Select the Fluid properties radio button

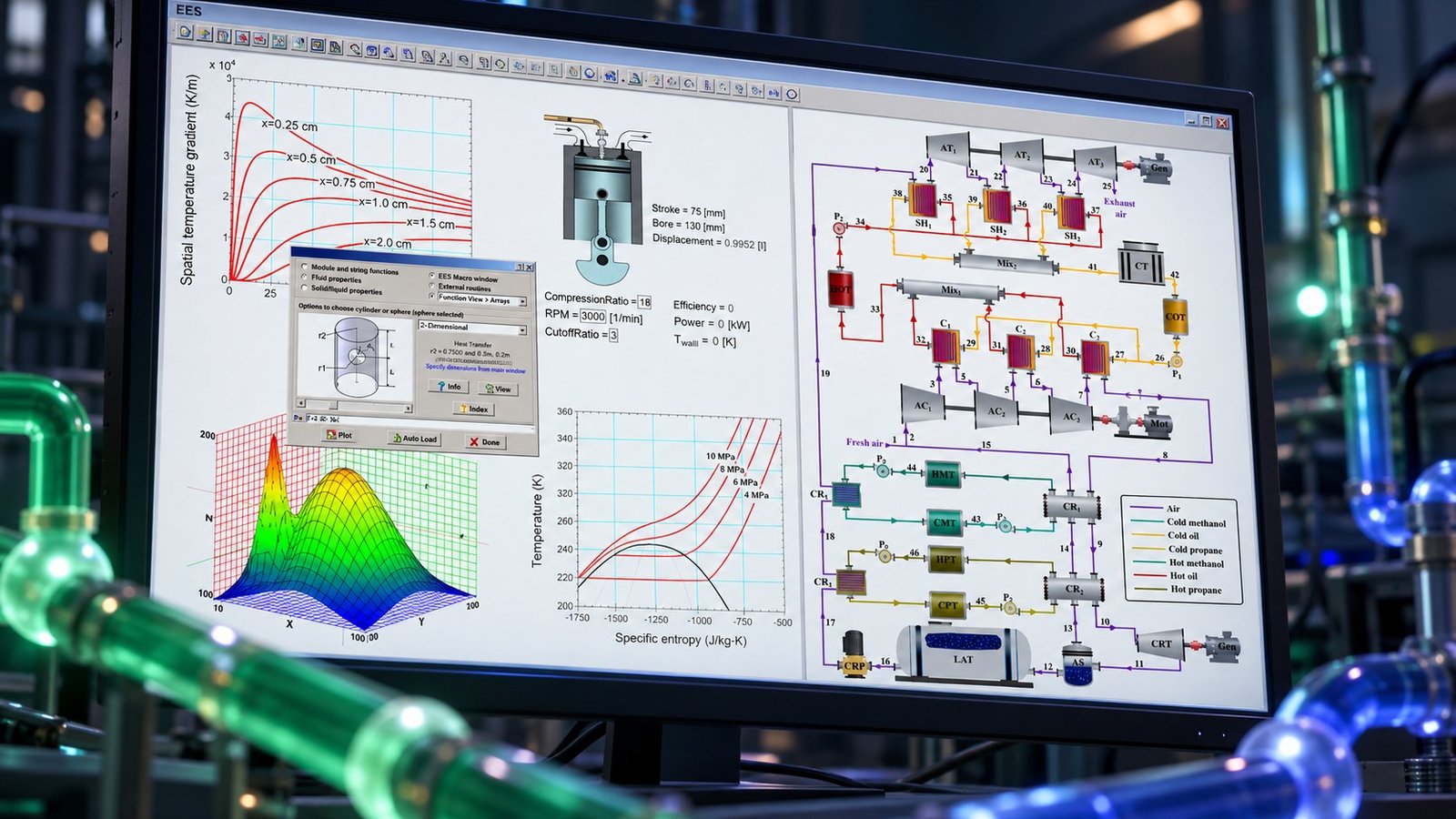[x=304, y=278]
